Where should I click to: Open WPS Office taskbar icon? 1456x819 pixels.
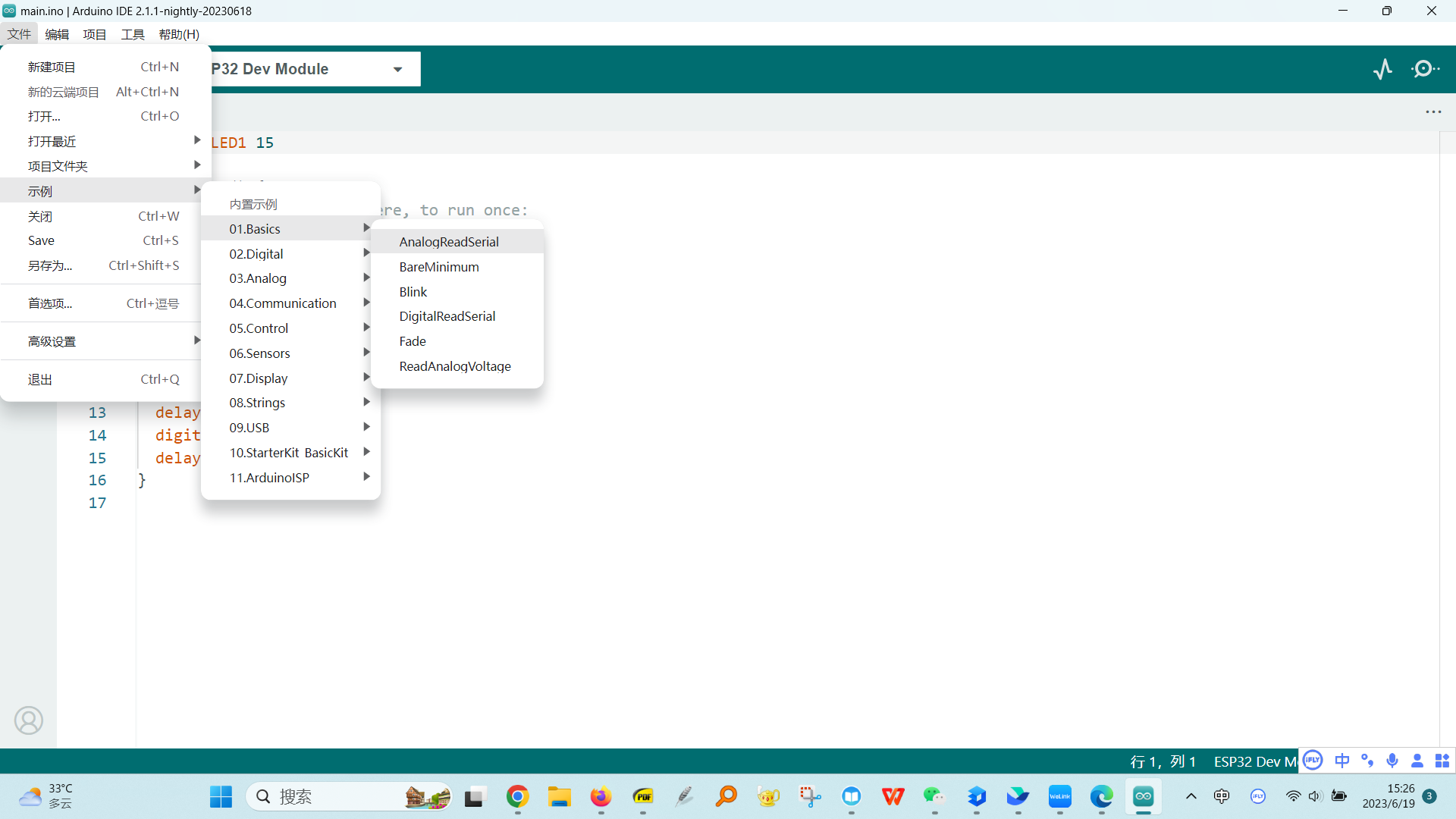pos(893,796)
